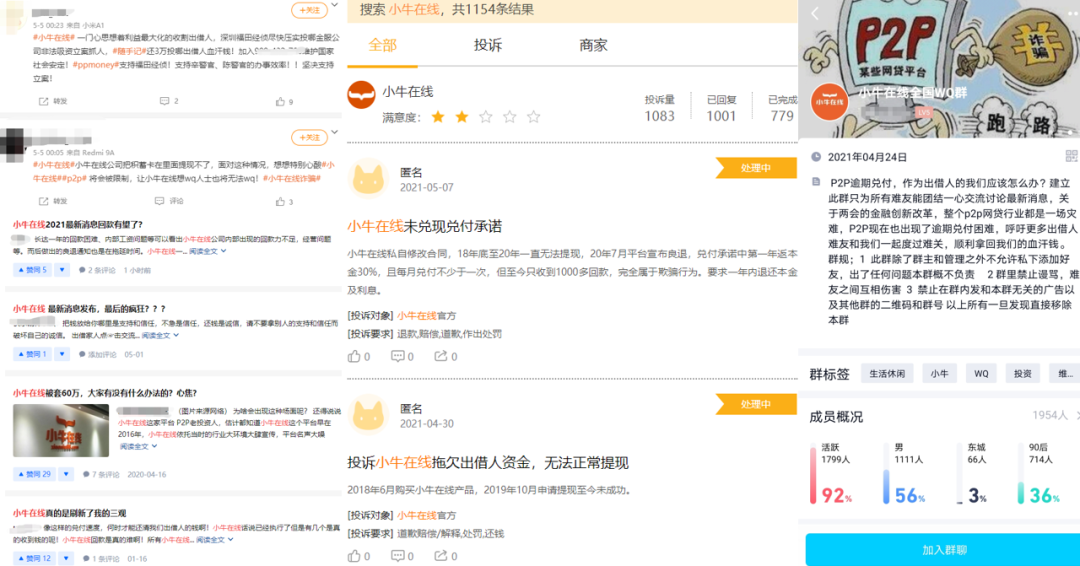Comment on the 拖欠出借人资金 complaint
The height and width of the screenshot is (566, 1080).
click(402, 556)
